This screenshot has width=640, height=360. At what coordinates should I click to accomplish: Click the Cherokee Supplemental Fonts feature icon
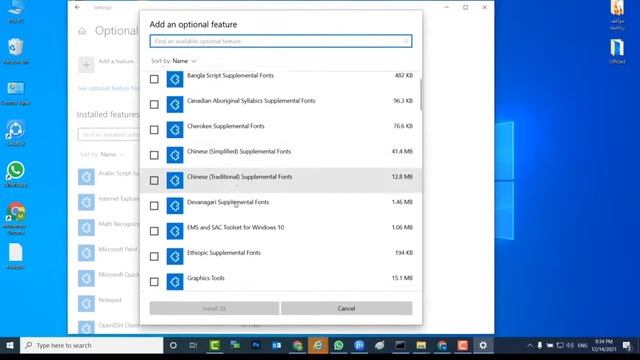point(175,130)
